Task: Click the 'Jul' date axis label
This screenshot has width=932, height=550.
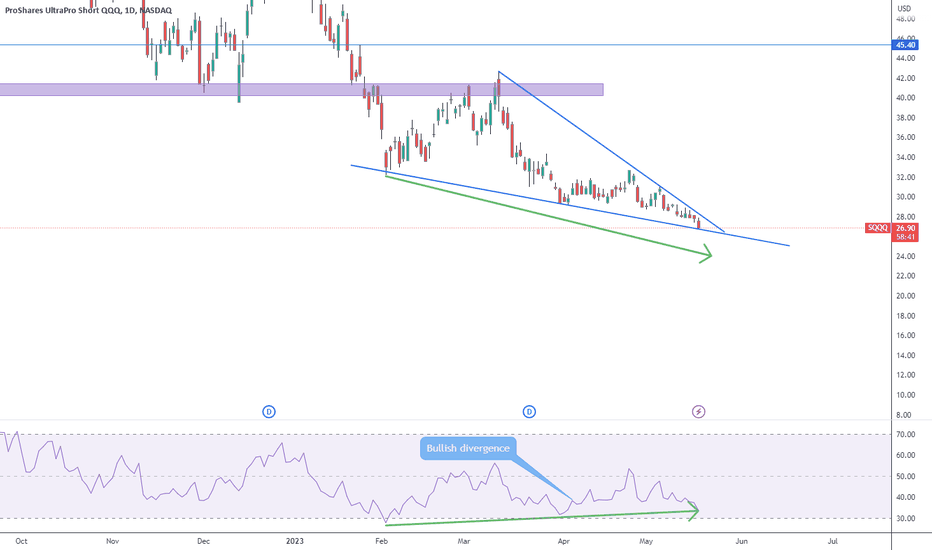Action: click(x=833, y=541)
